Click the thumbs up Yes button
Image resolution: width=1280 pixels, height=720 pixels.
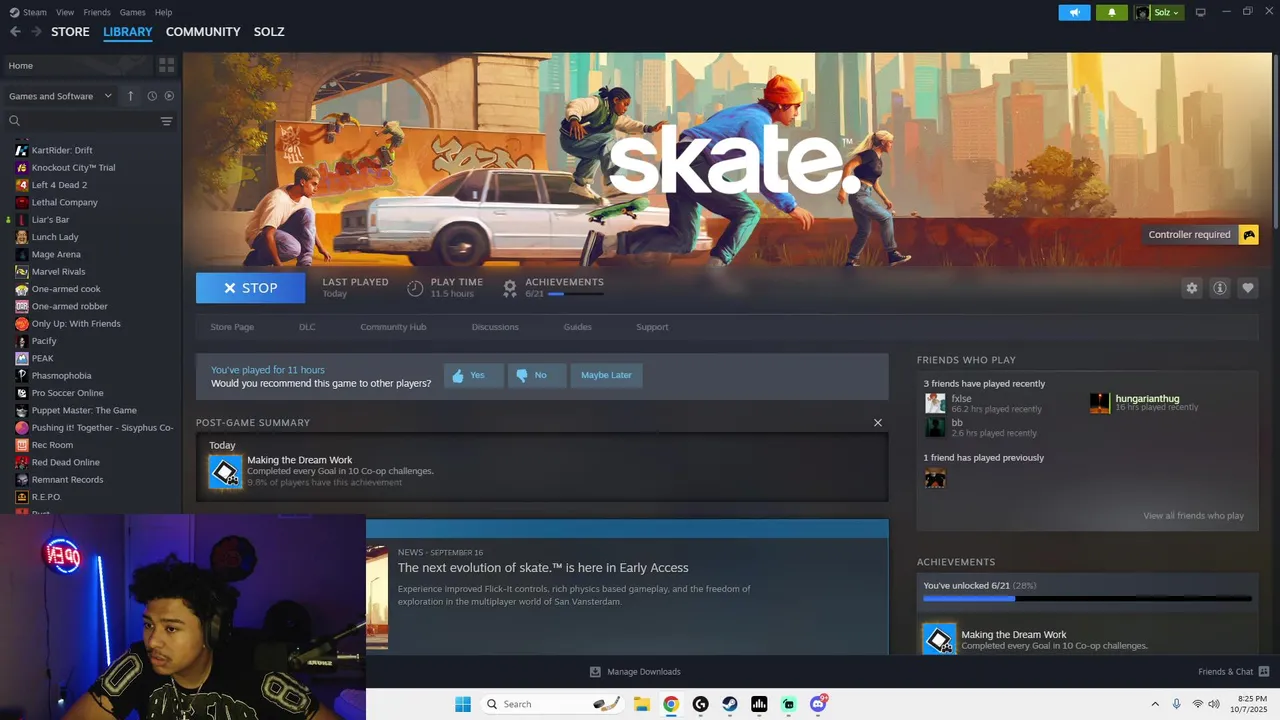coord(473,375)
